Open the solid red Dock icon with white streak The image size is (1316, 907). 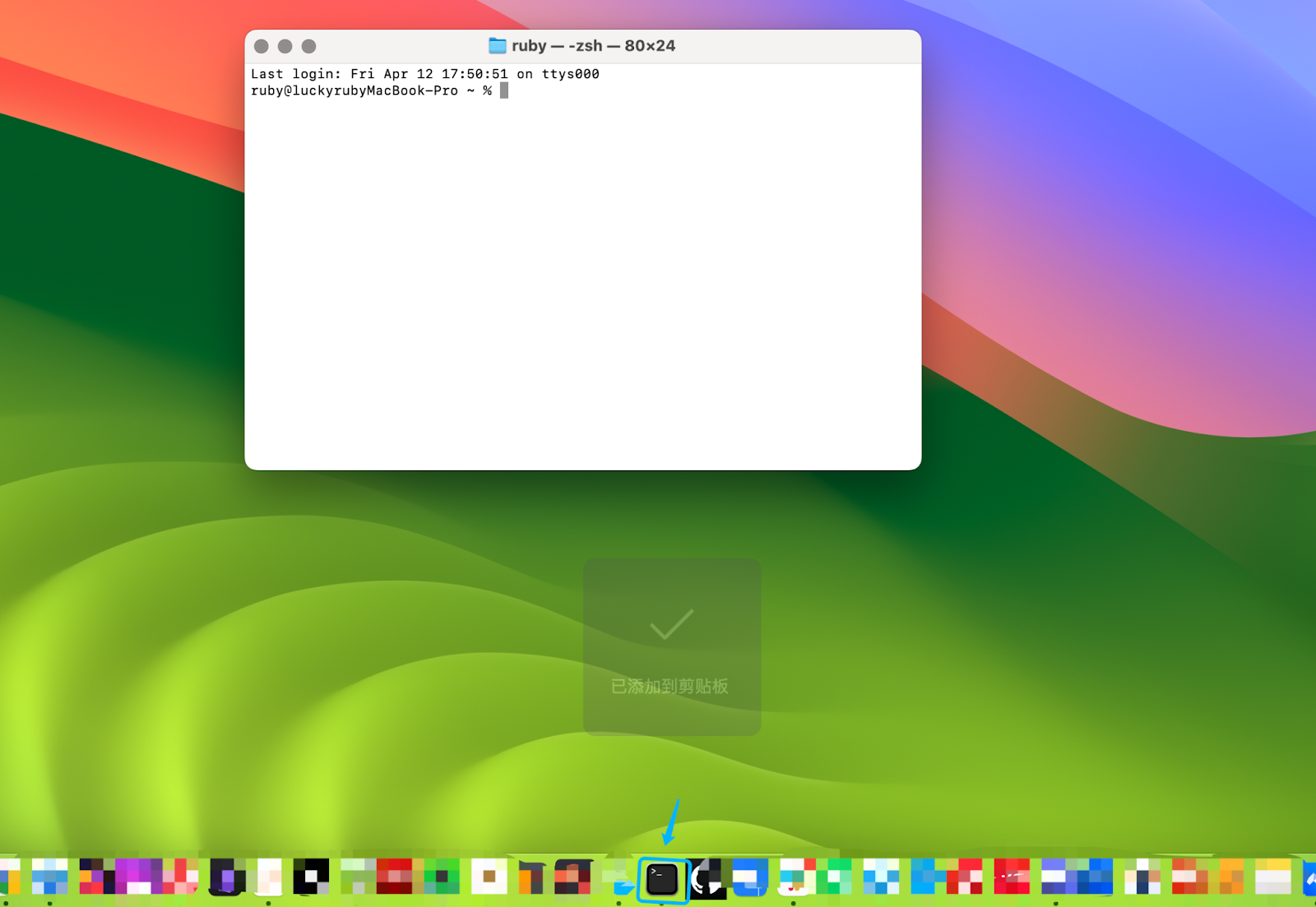coord(1011,877)
